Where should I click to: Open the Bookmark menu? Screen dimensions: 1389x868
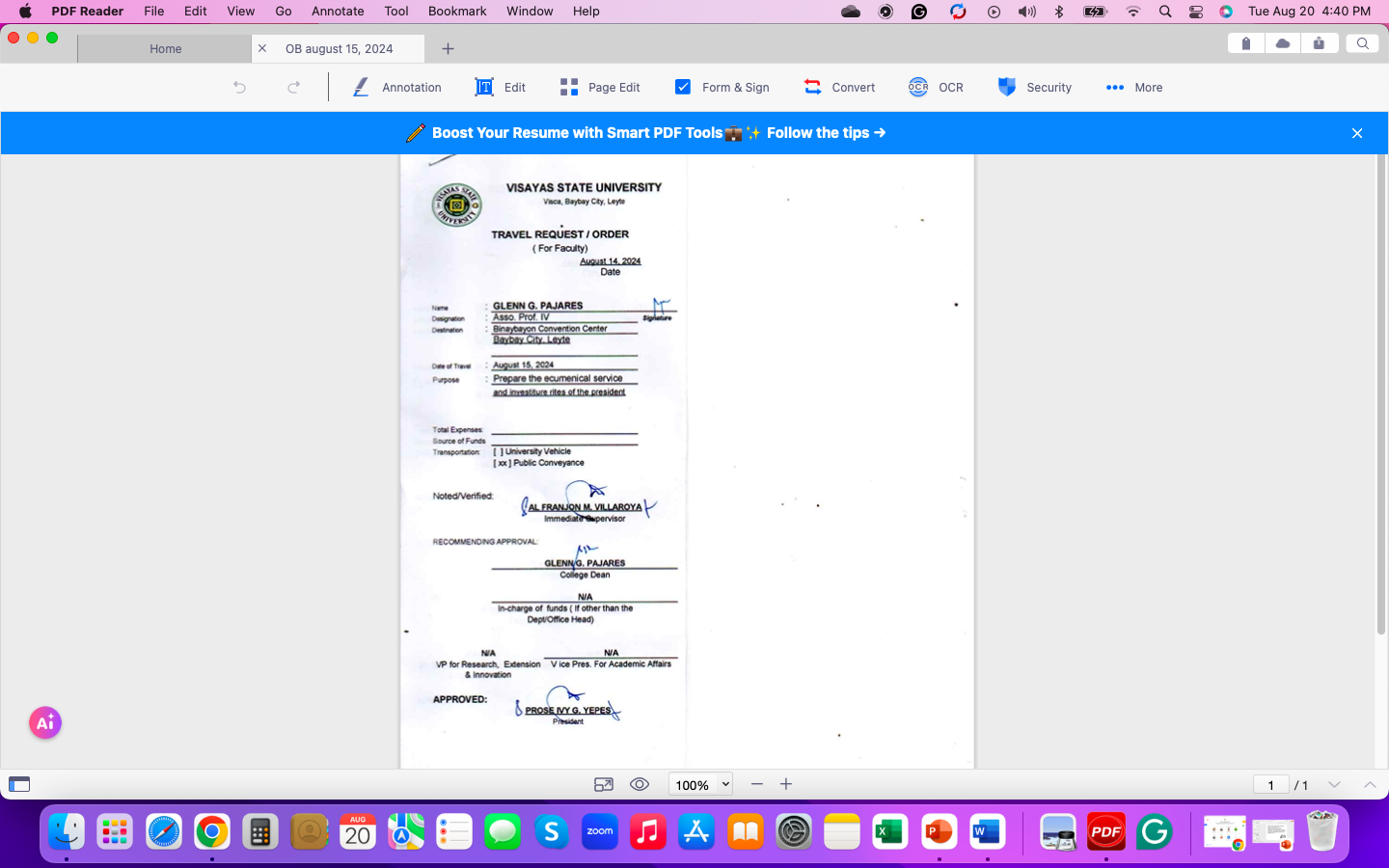(457, 11)
